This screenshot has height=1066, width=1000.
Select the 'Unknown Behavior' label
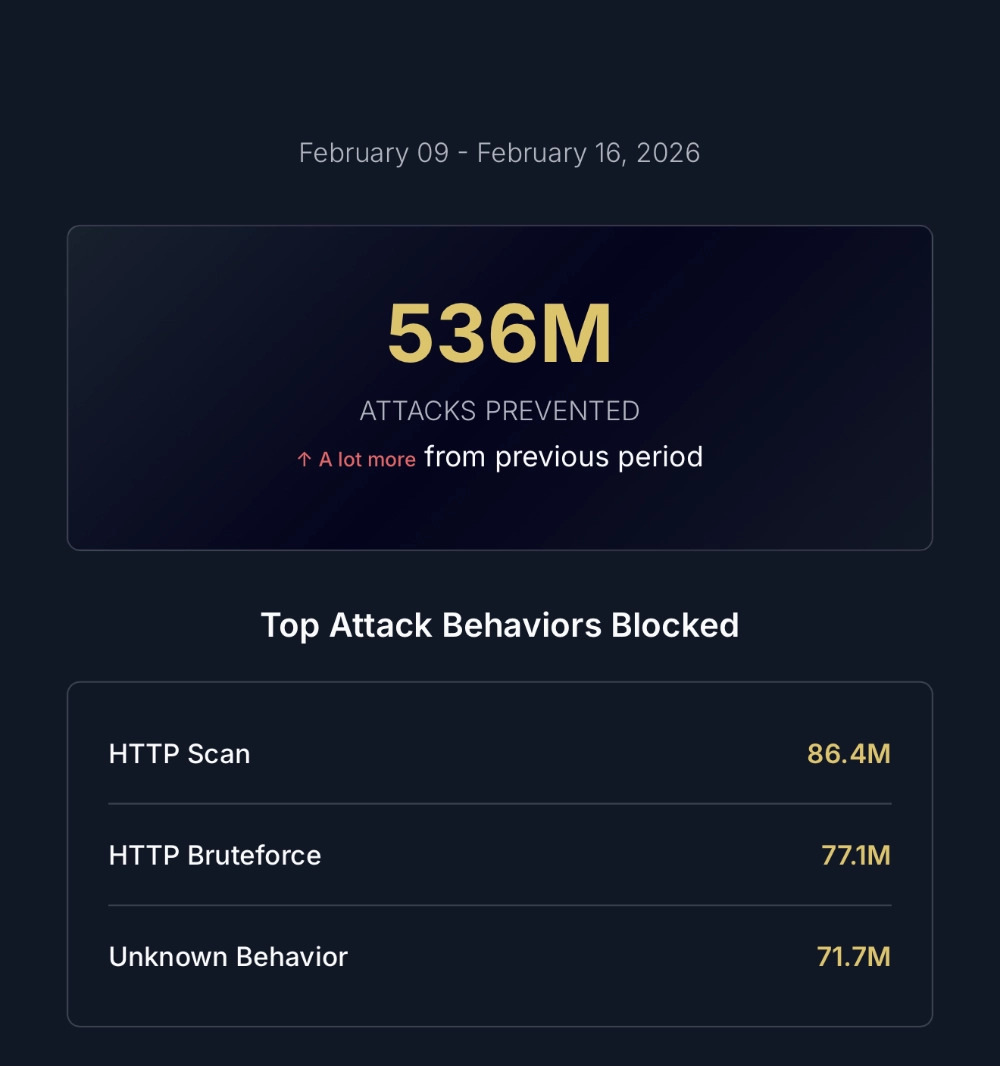coord(228,956)
